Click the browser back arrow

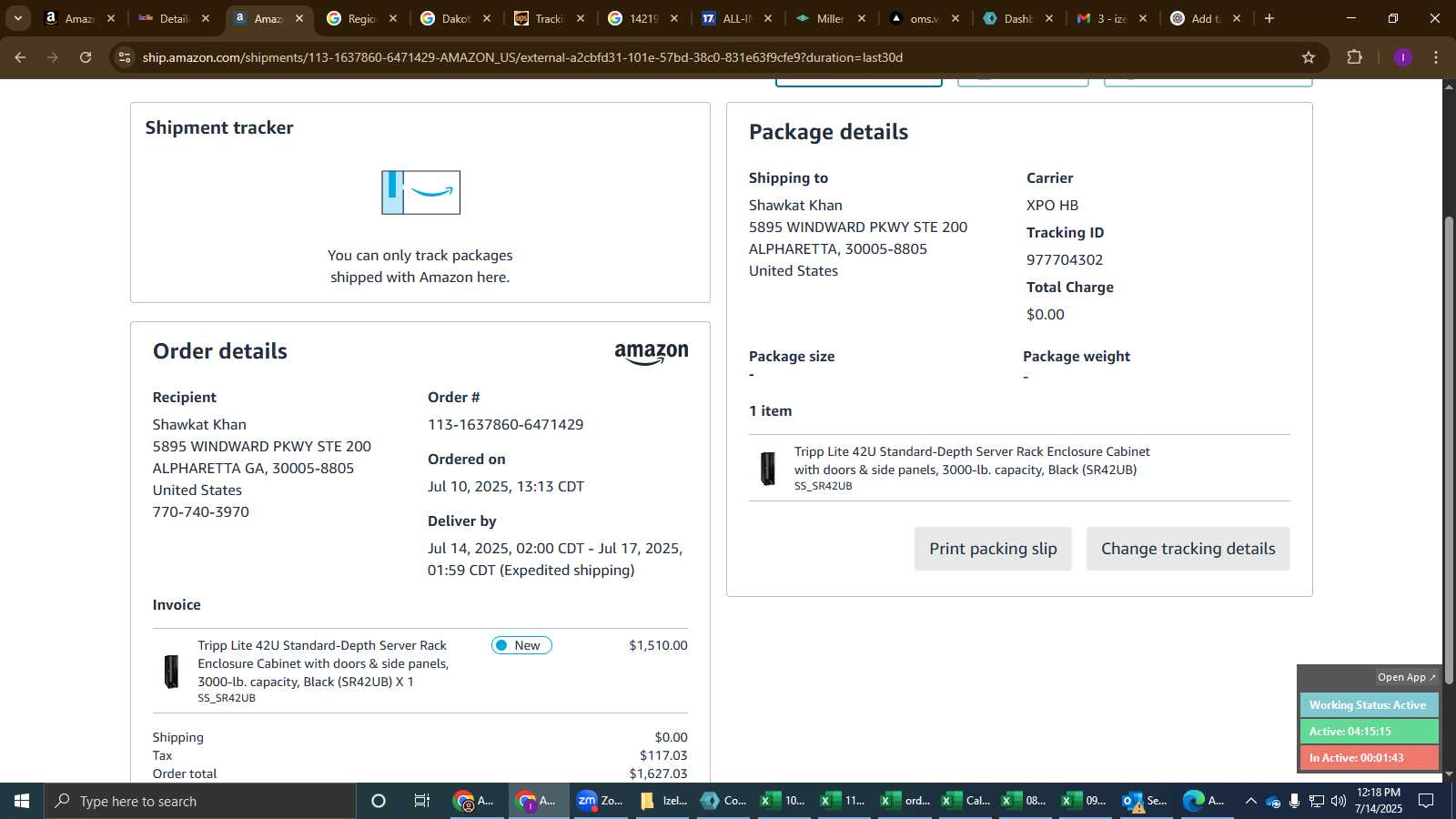20,57
